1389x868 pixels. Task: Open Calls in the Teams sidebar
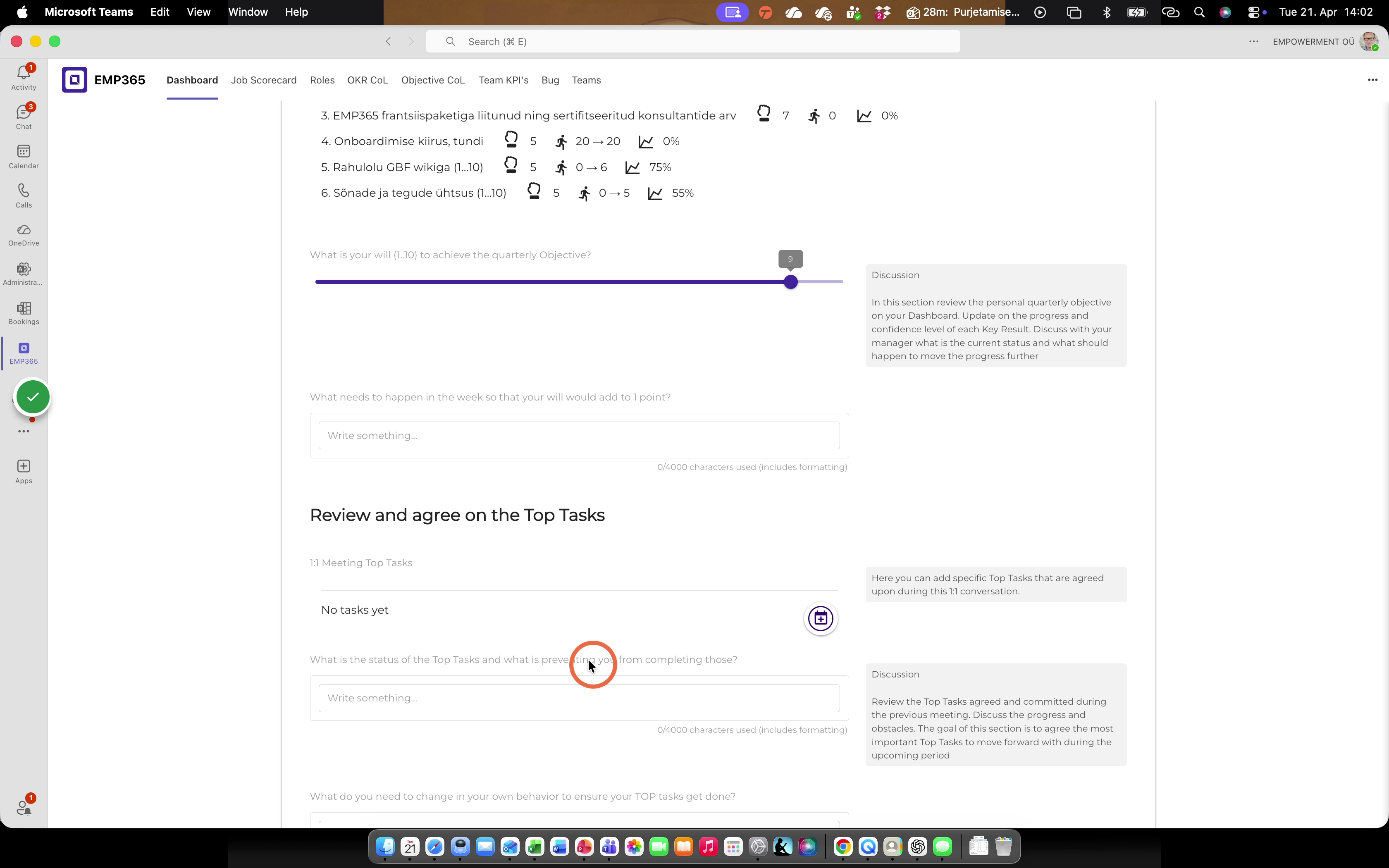point(24,195)
